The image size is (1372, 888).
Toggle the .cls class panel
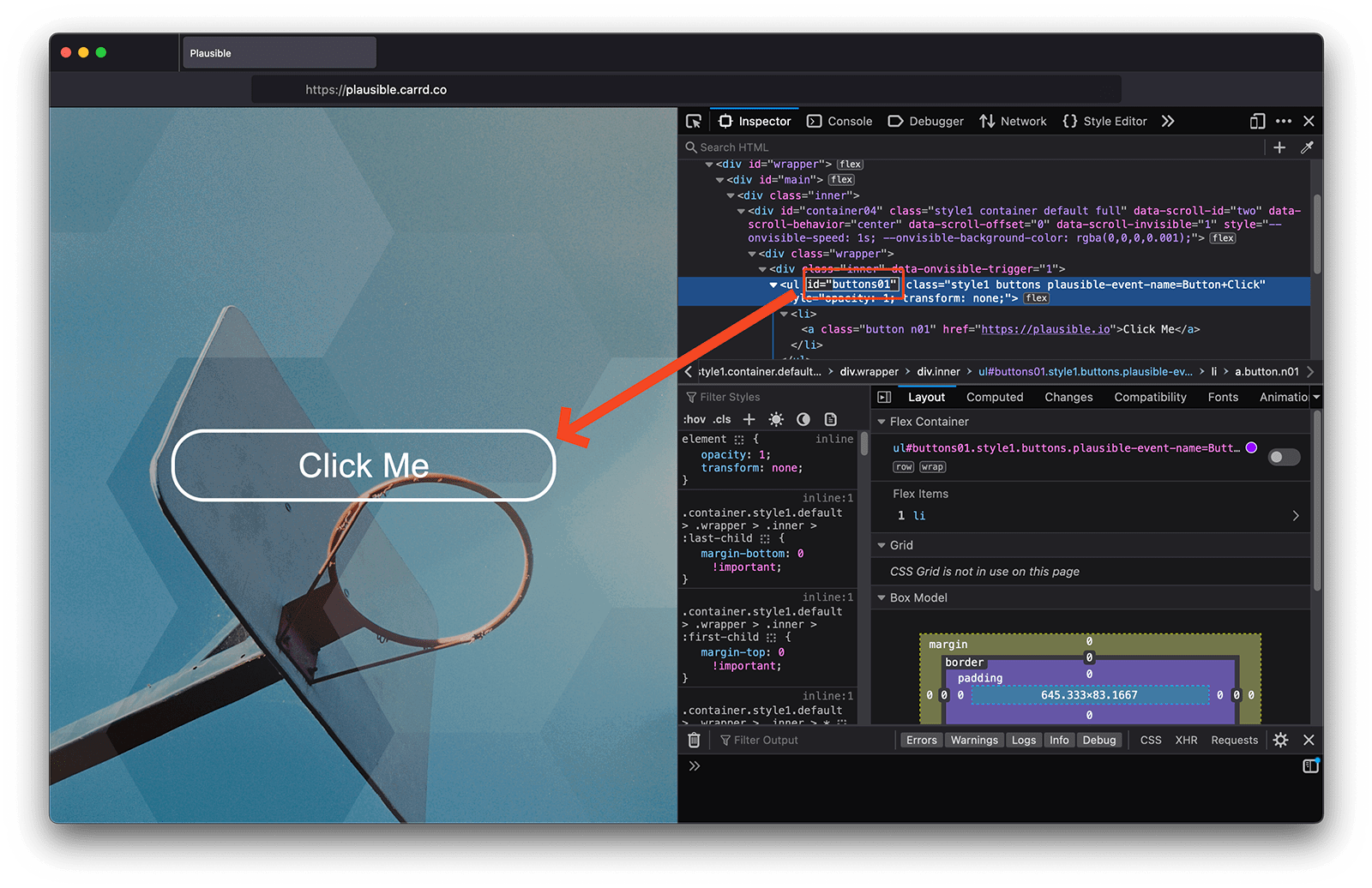722,419
